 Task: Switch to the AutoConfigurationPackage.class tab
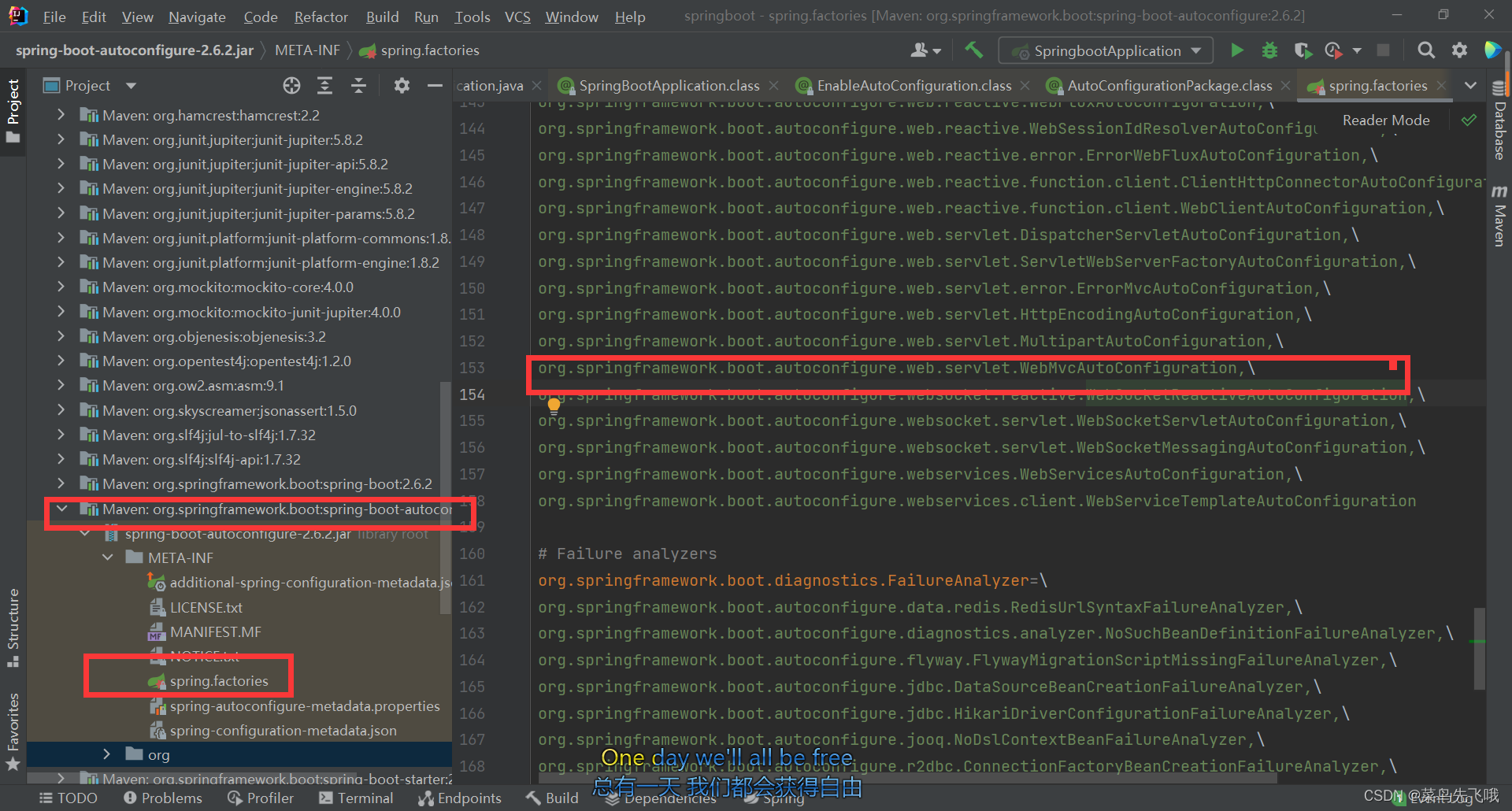pyautogui.click(x=1165, y=85)
